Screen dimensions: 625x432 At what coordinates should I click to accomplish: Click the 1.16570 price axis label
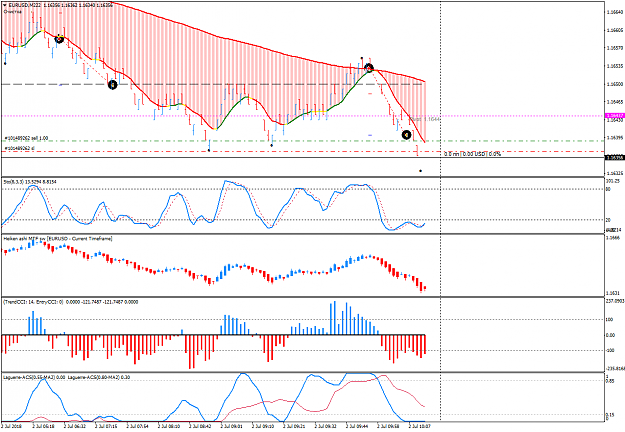tap(614, 48)
